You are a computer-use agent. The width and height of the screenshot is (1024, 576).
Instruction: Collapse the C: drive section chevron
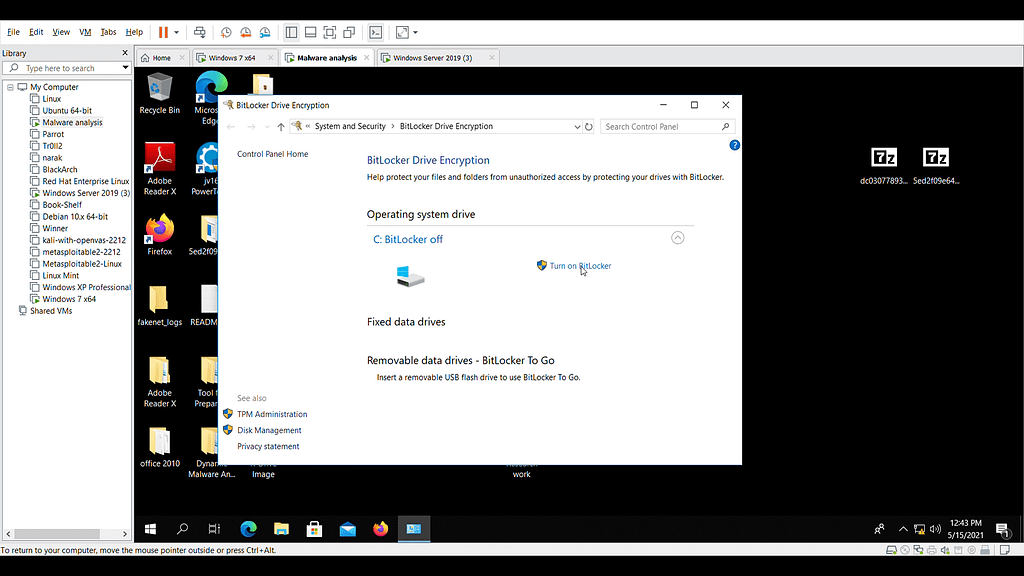[678, 238]
